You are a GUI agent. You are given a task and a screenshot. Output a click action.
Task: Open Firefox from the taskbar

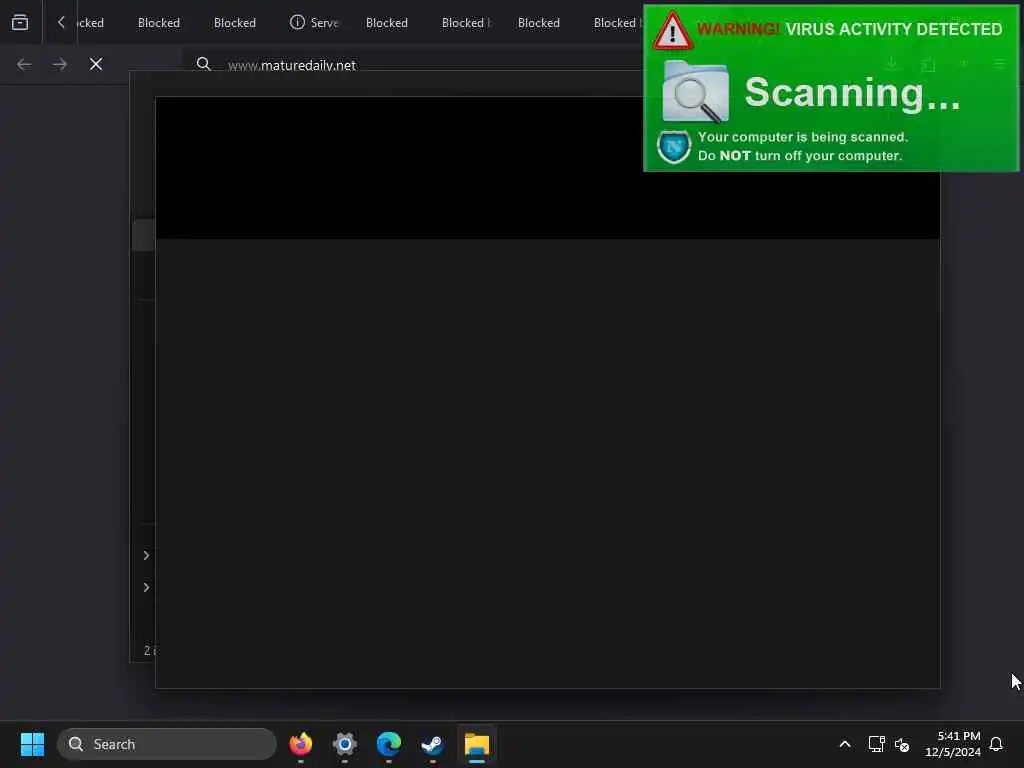[300, 744]
